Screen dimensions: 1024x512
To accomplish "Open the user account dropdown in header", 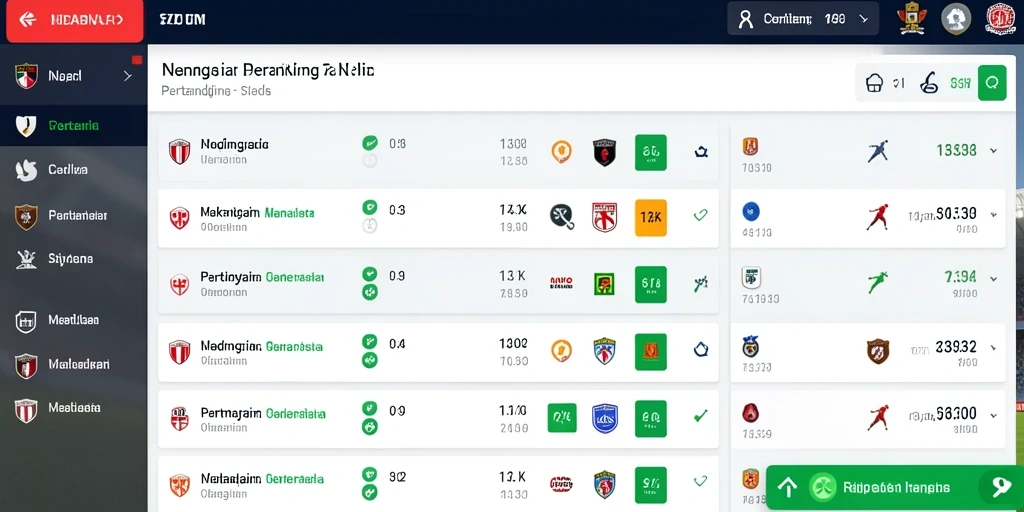I will click(803, 20).
